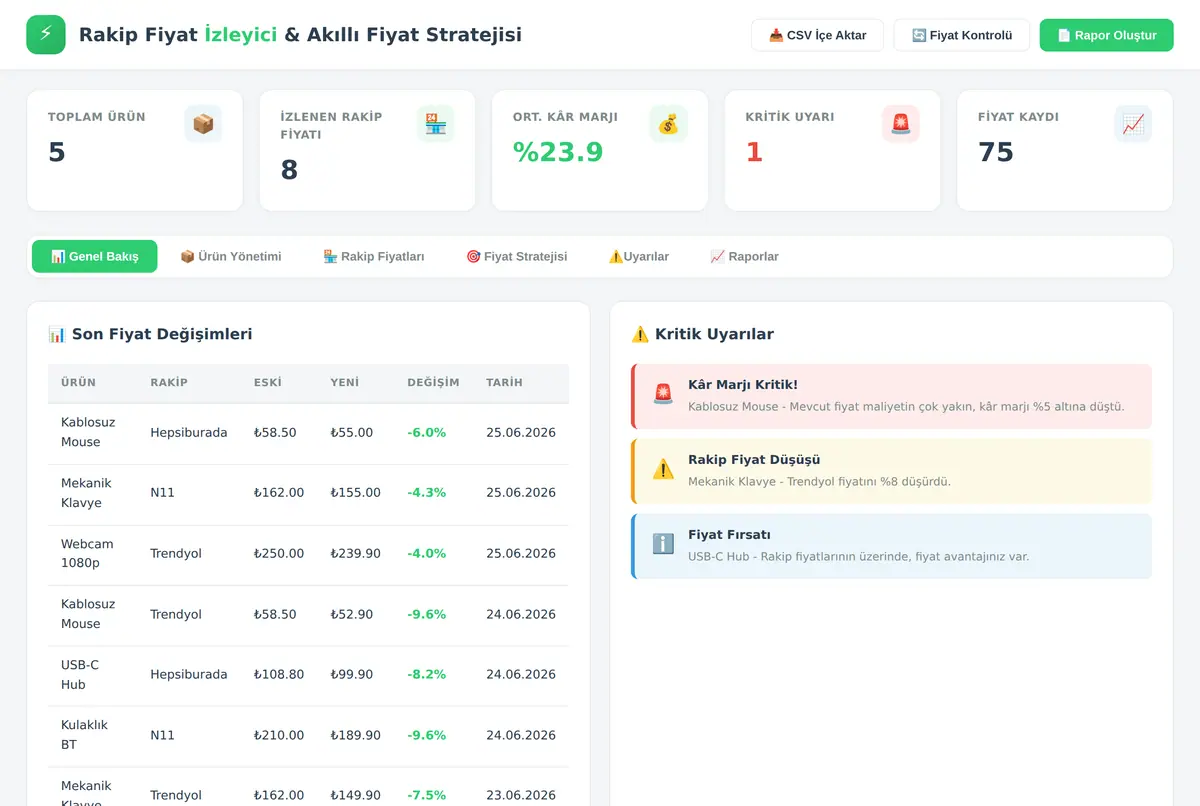Screen dimensions: 1200x806
Task: Click the -8.2% change value
Action: (x=427, y=674)
